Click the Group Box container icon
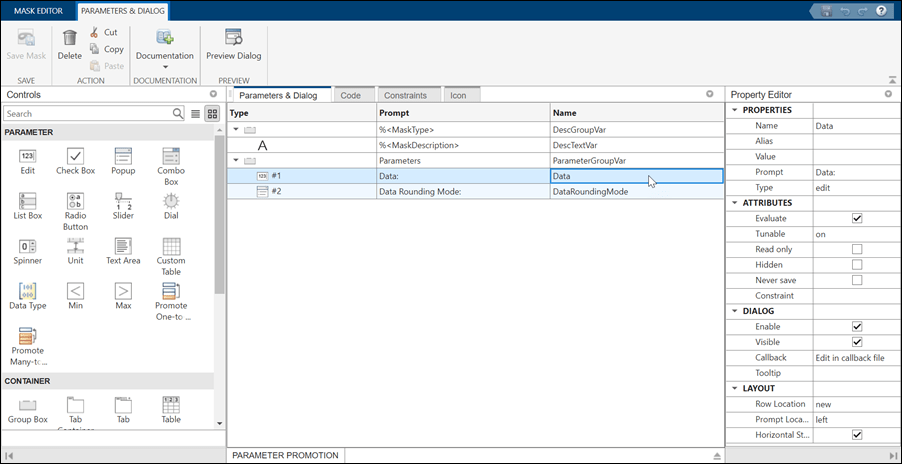The width and height of the screenshot is (902, 464). [28, 405]
